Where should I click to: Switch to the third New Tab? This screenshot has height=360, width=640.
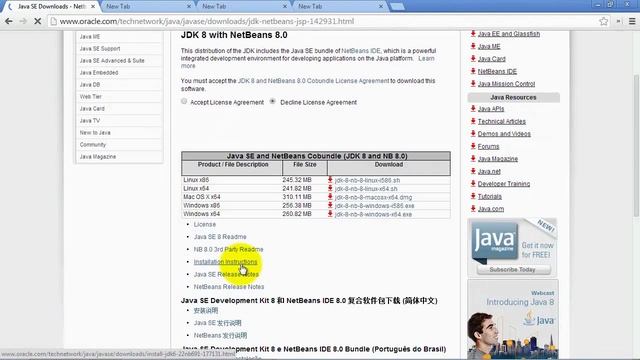[310, 7]
